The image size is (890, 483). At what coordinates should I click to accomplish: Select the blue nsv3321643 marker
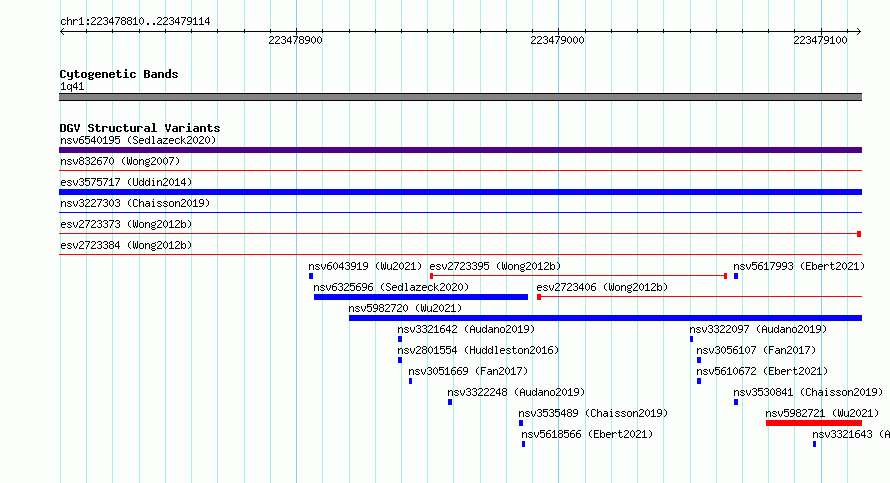point(815,444)
